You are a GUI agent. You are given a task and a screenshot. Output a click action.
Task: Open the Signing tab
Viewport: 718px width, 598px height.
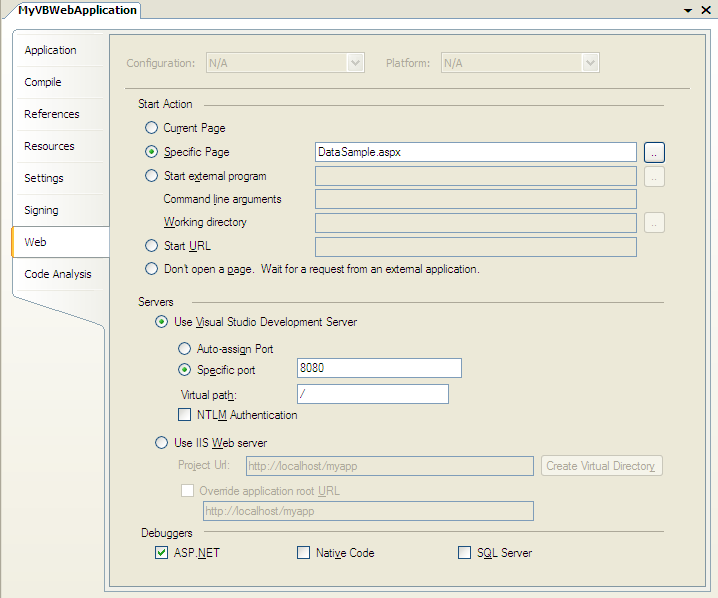tap(42, 210)
